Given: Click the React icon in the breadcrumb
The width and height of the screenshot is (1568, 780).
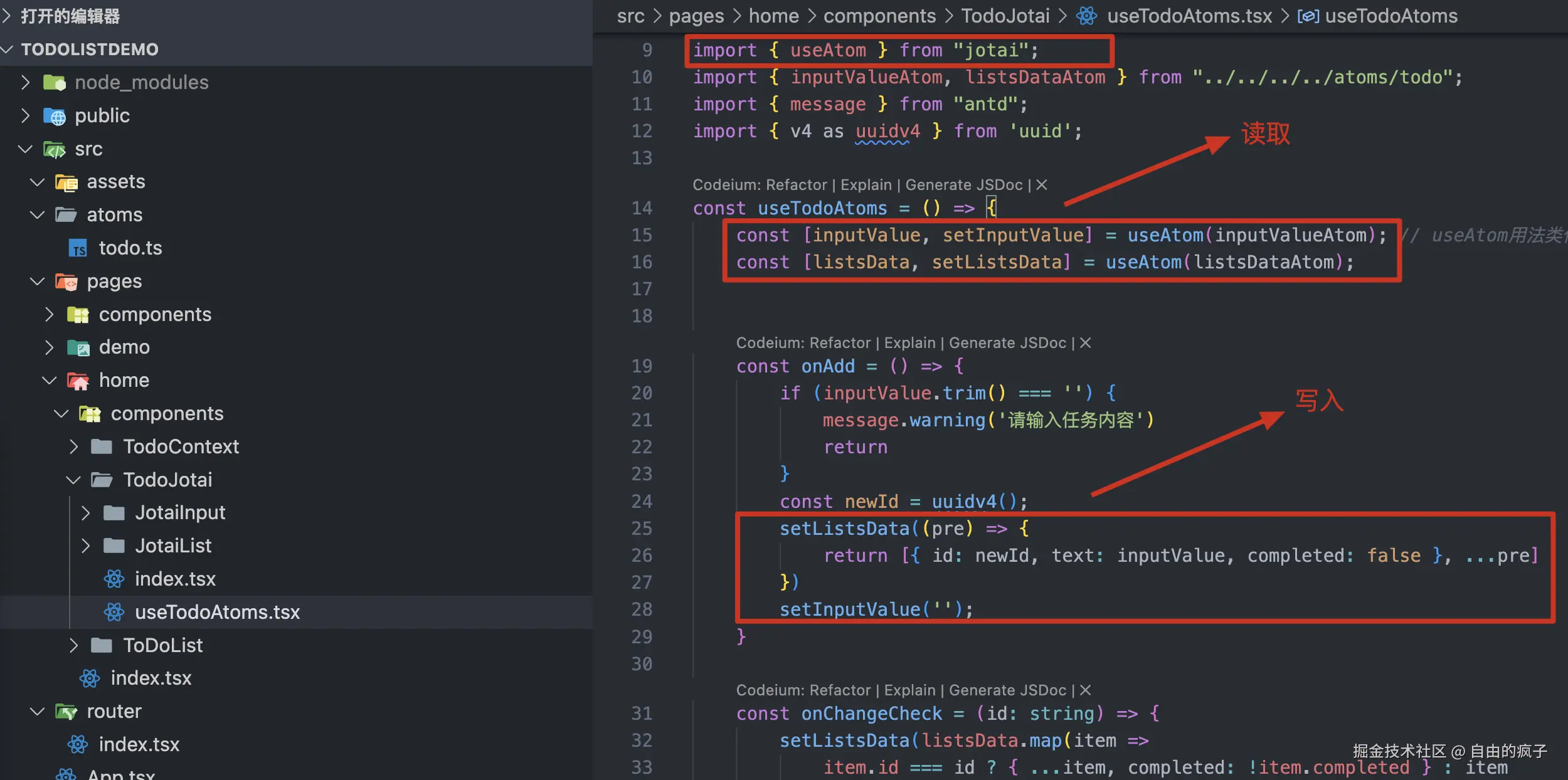Looking at the screenshot, I should click(x=1086, y=16).
